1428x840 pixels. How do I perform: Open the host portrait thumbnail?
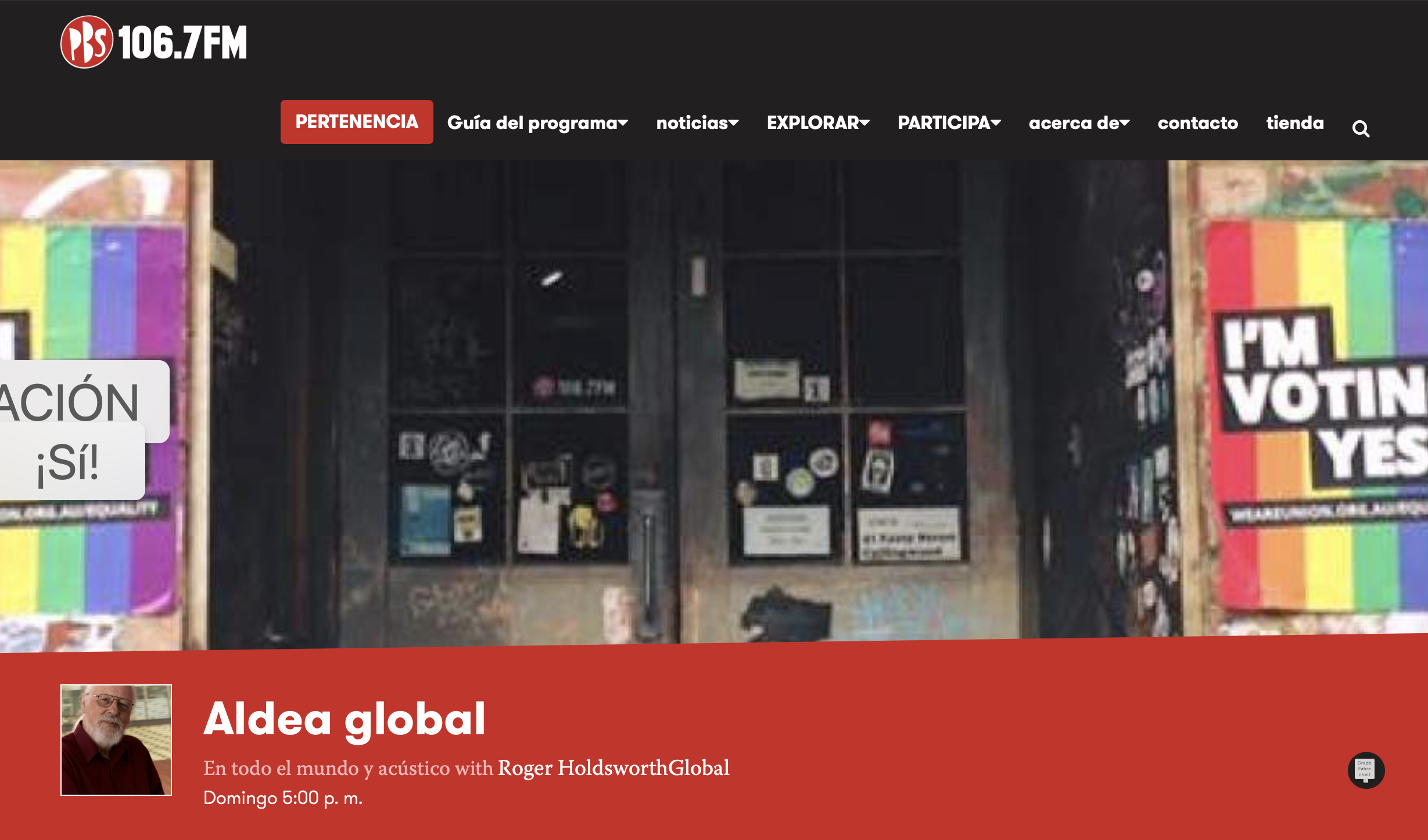(x=116, y=740)
